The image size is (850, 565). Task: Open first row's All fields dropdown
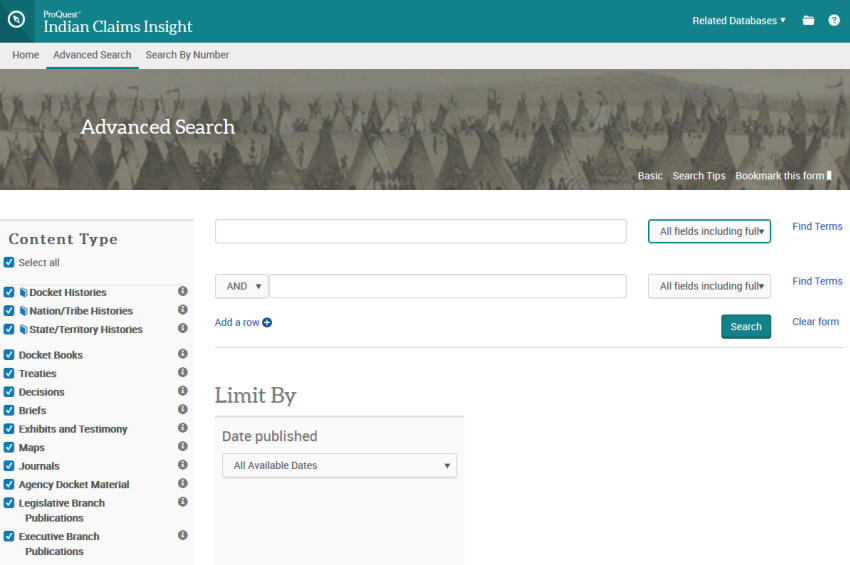pos(709,232)
